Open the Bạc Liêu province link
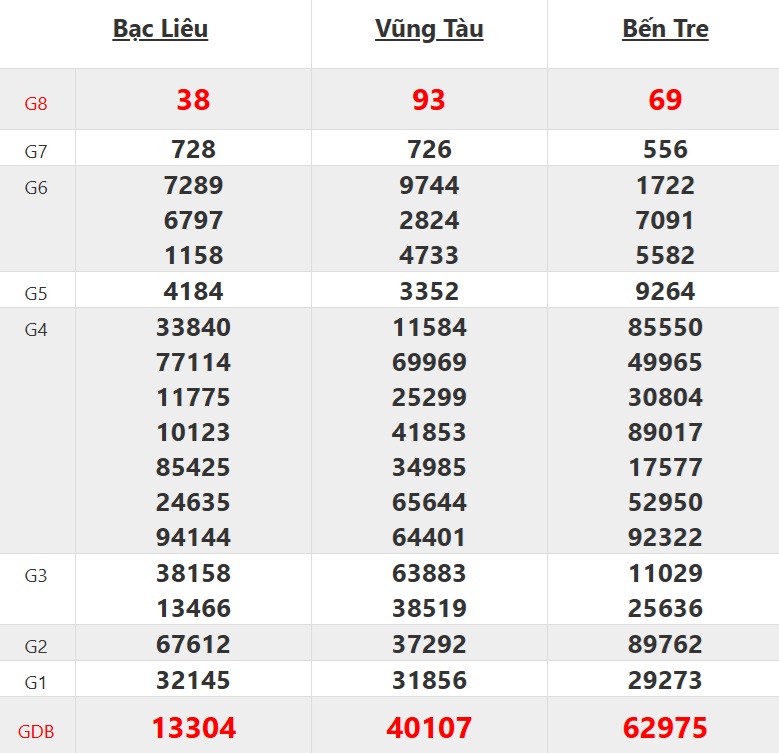Image resolution: width=779 pixels, height=753 pixels. [x=160, y=29]
